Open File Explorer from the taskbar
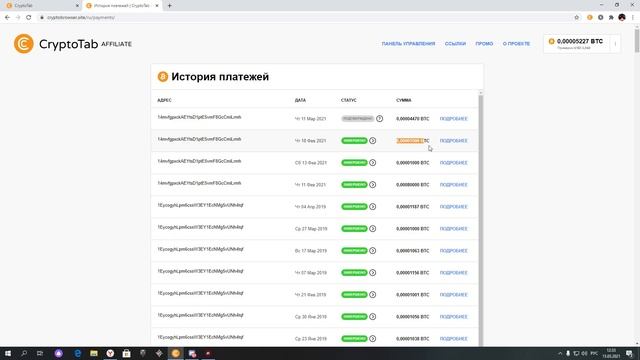Image resolution: width=640 pixels, height=360 pixels. tap(94, 353)
